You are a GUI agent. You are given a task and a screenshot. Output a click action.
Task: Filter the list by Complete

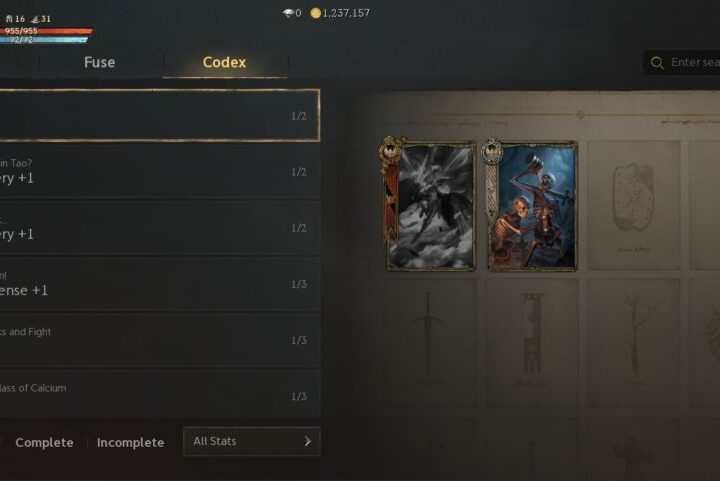(44, 442)
